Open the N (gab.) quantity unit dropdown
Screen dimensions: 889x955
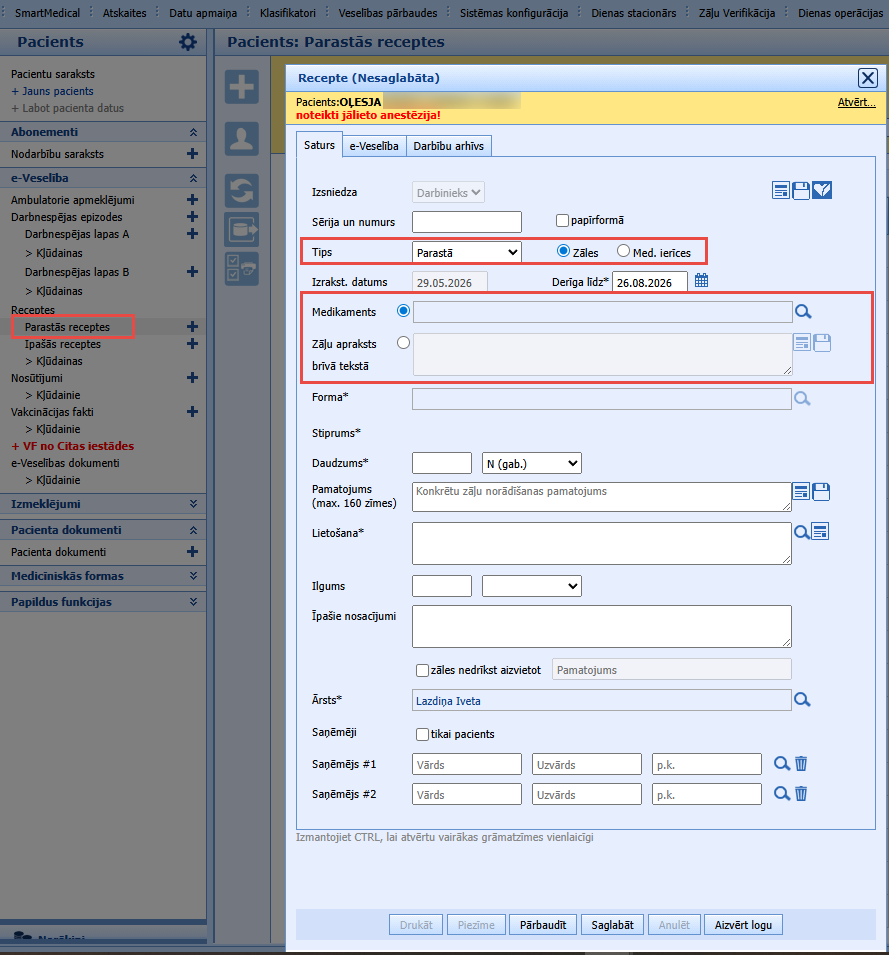pyautogui.click(x=532, y=463)
